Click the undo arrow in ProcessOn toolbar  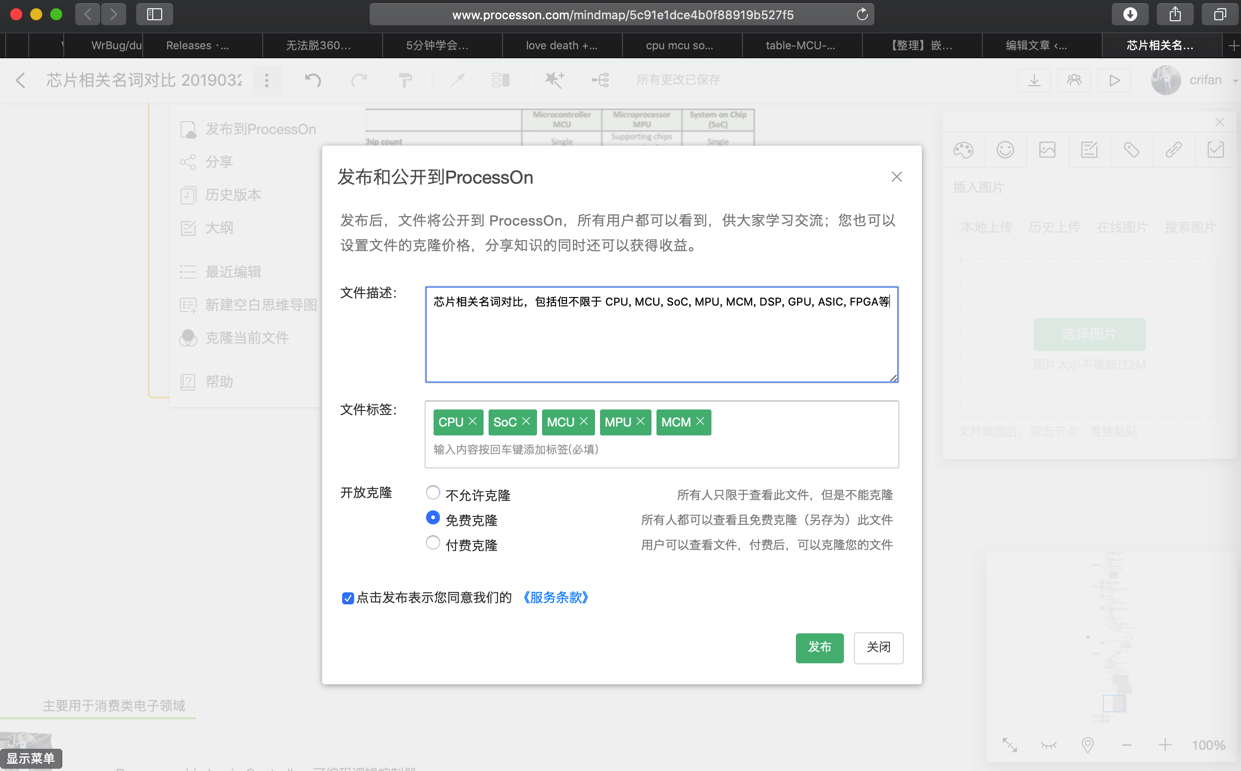313,80
